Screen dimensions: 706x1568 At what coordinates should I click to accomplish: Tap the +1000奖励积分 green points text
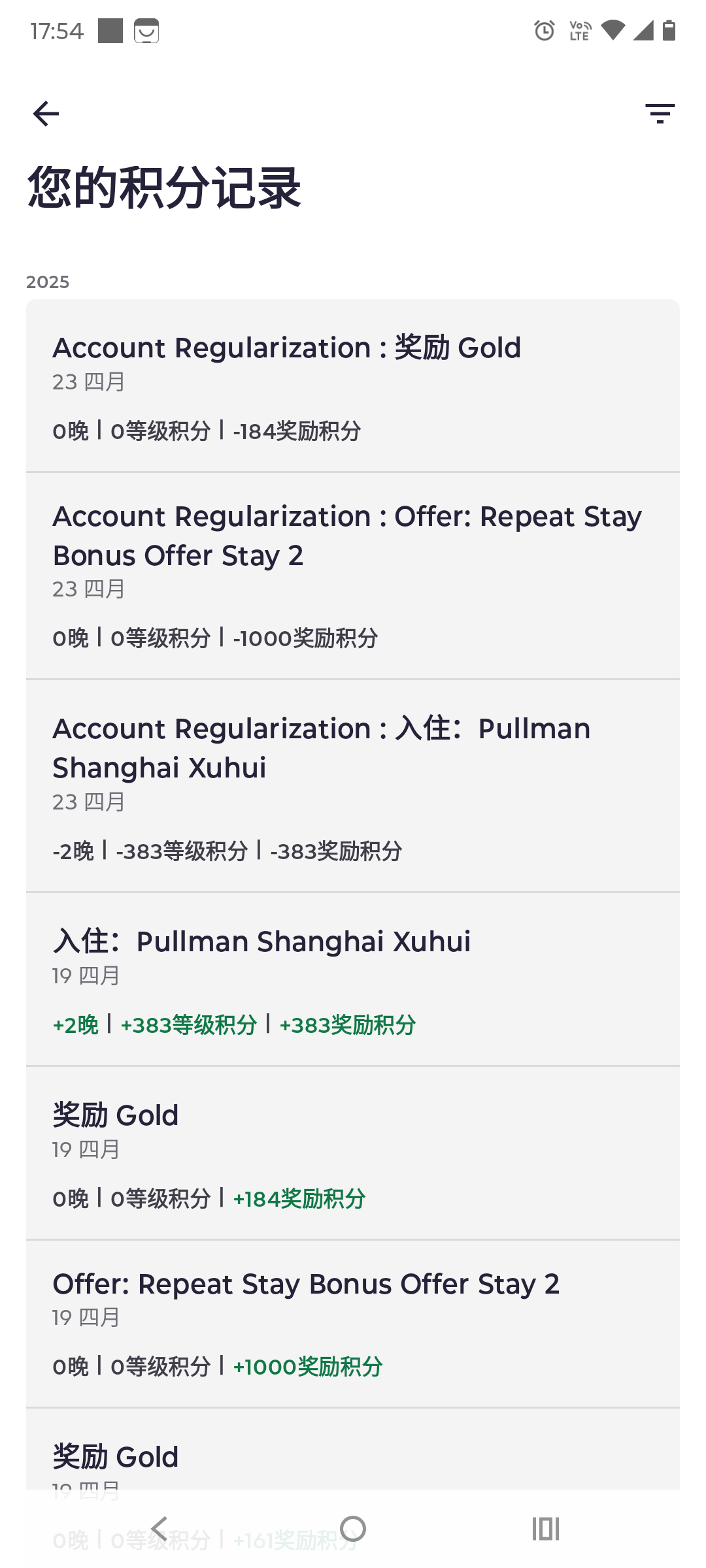[x=308, y=1367]
